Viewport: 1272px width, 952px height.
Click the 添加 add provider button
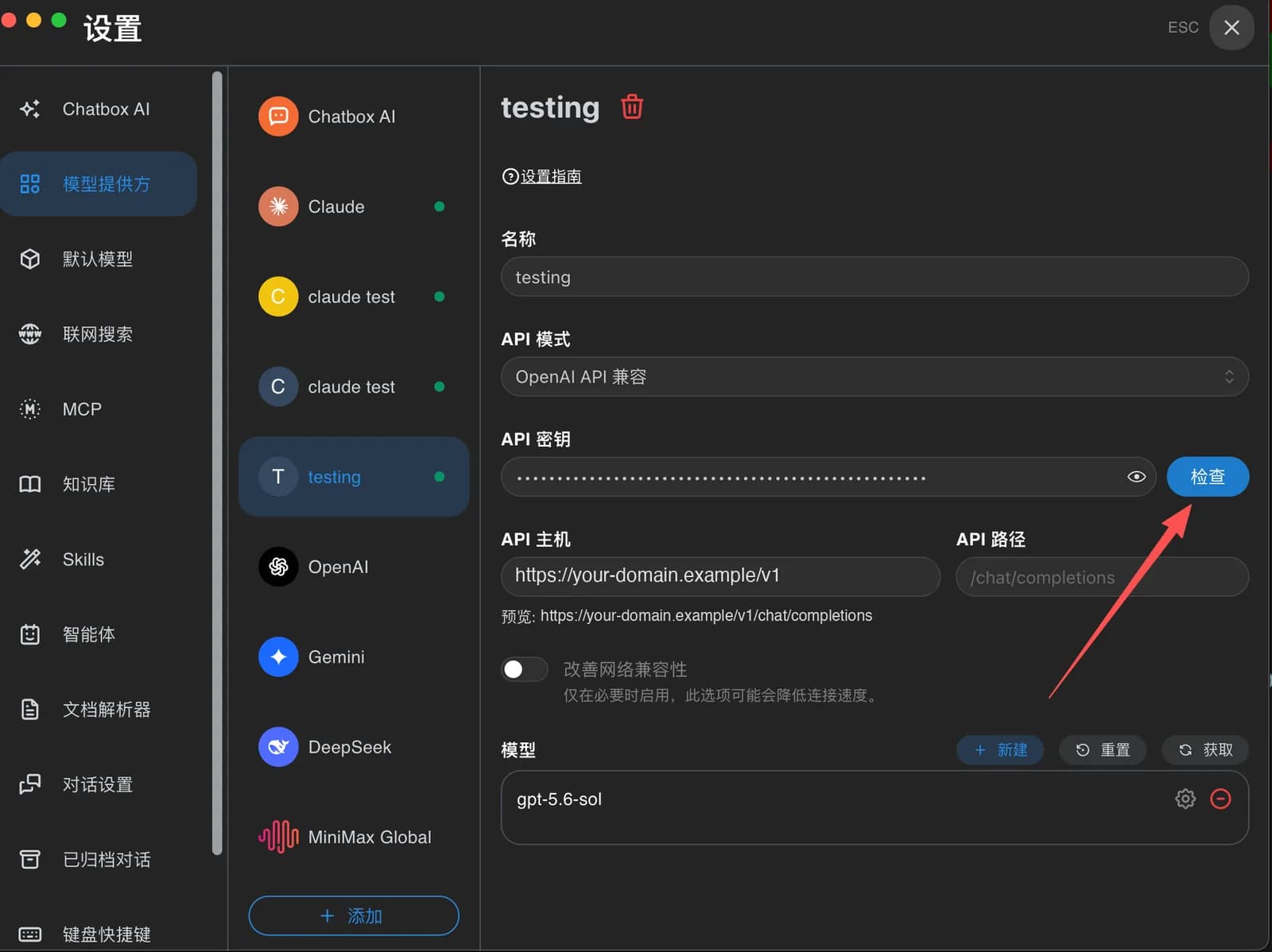tap(354, 915)
